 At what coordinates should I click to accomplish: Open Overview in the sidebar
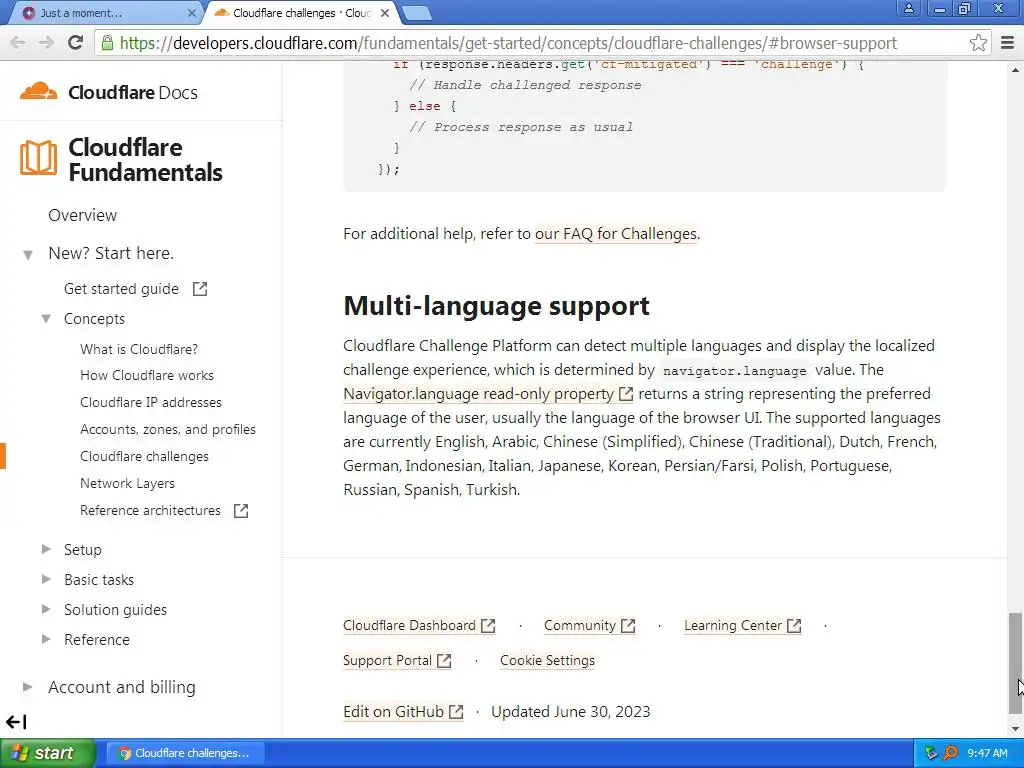(x=82, y=216)
